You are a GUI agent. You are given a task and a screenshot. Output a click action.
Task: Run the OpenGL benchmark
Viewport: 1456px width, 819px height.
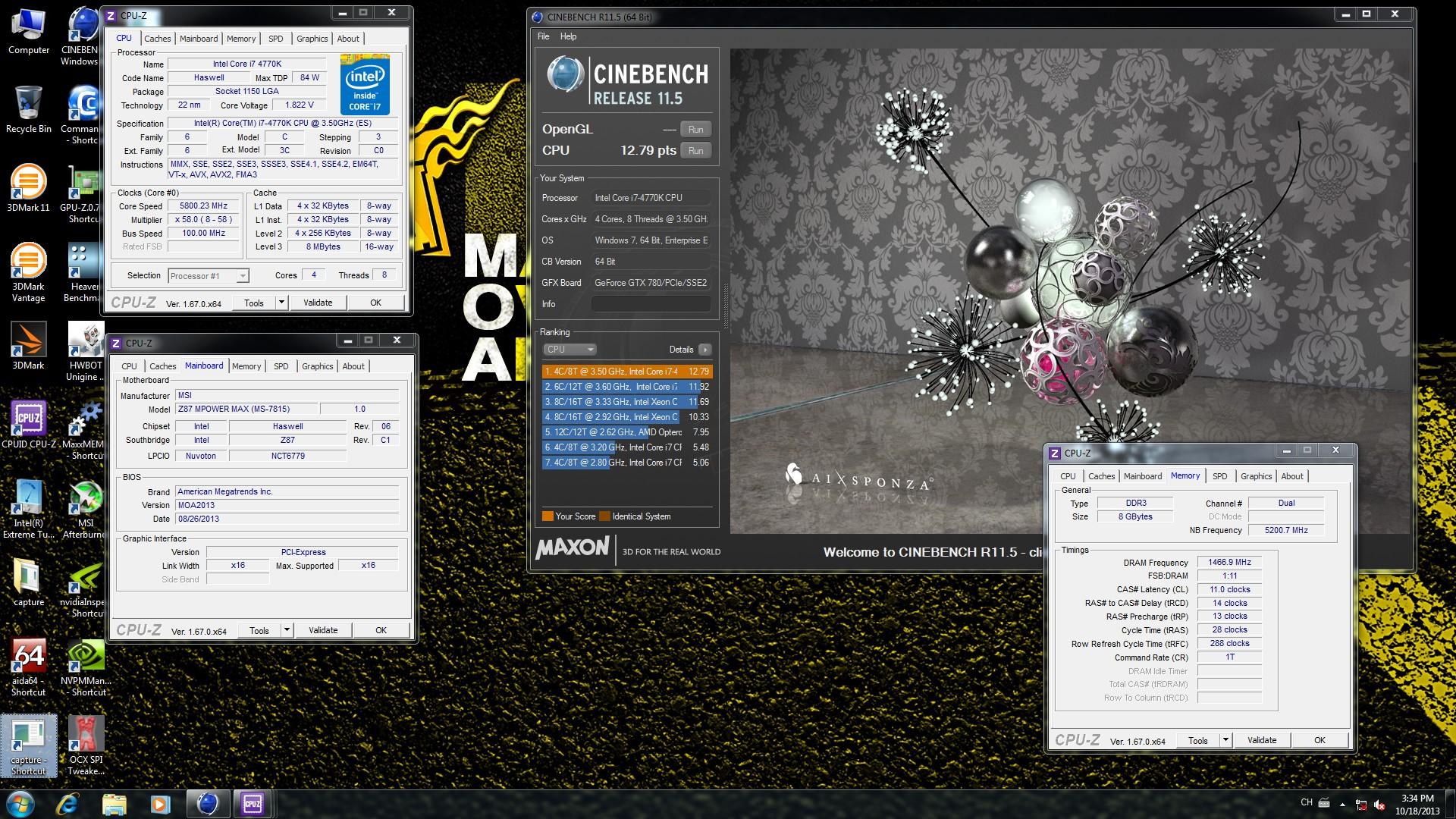(696, 130)
